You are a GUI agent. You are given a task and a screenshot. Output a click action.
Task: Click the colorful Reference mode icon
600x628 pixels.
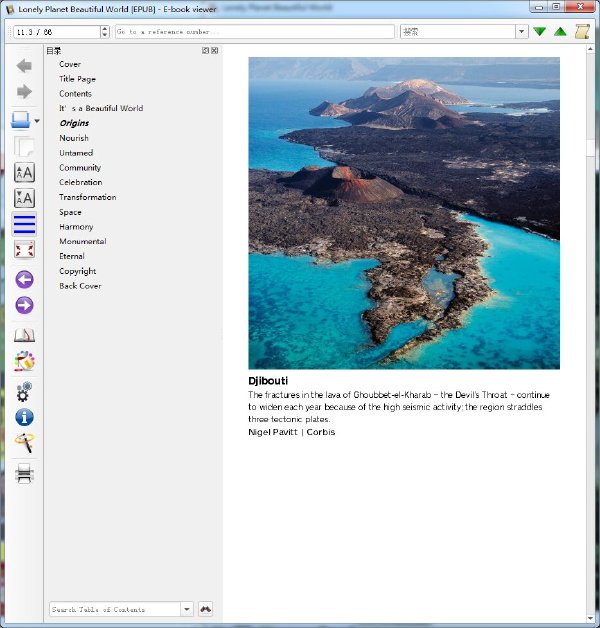click(24, 360)
